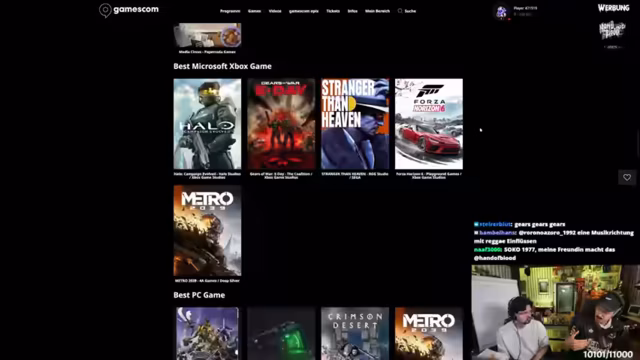
Task: Click the gamescom logo icon
Action: point(105,10)
